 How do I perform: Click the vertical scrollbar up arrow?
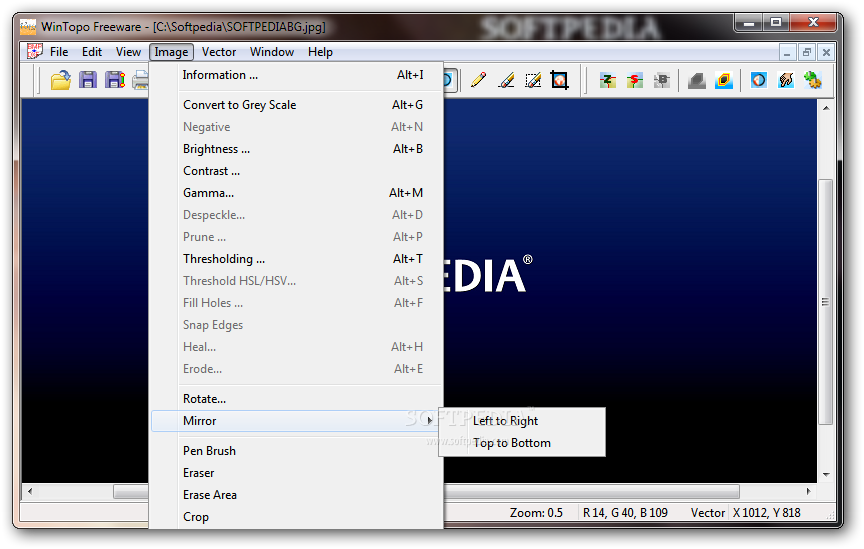tap(825, 108)
